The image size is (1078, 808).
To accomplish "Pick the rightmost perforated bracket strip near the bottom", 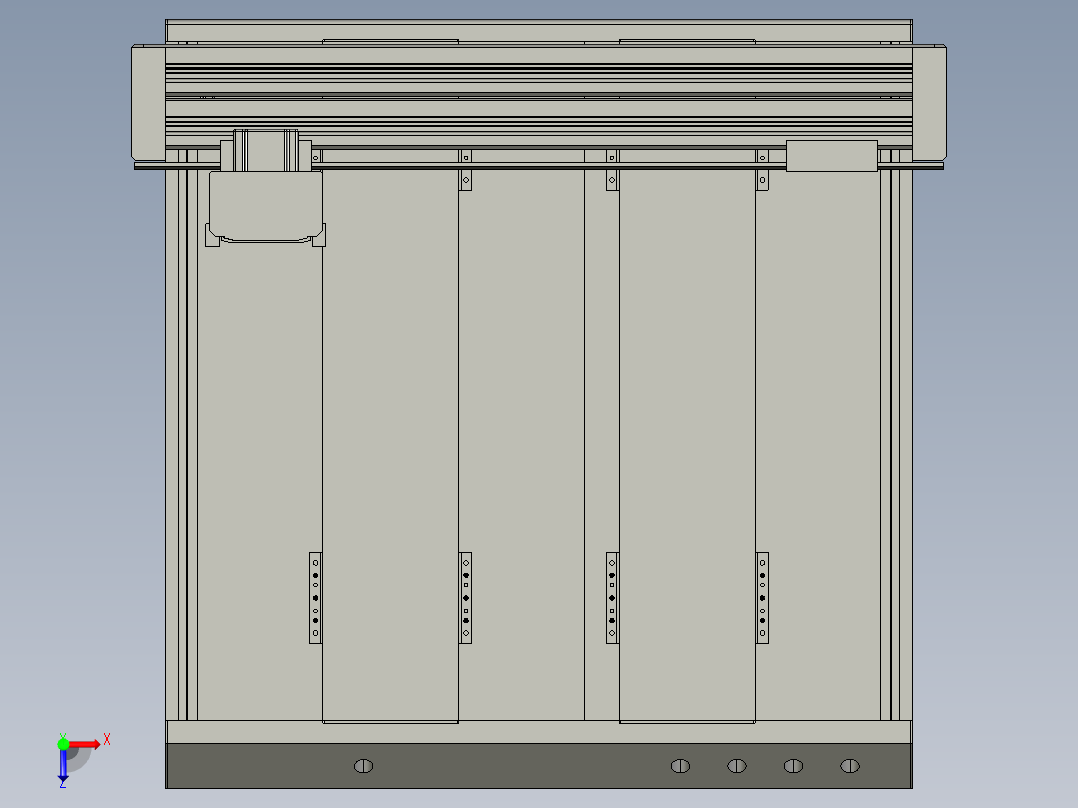I will tap(762, 598).
